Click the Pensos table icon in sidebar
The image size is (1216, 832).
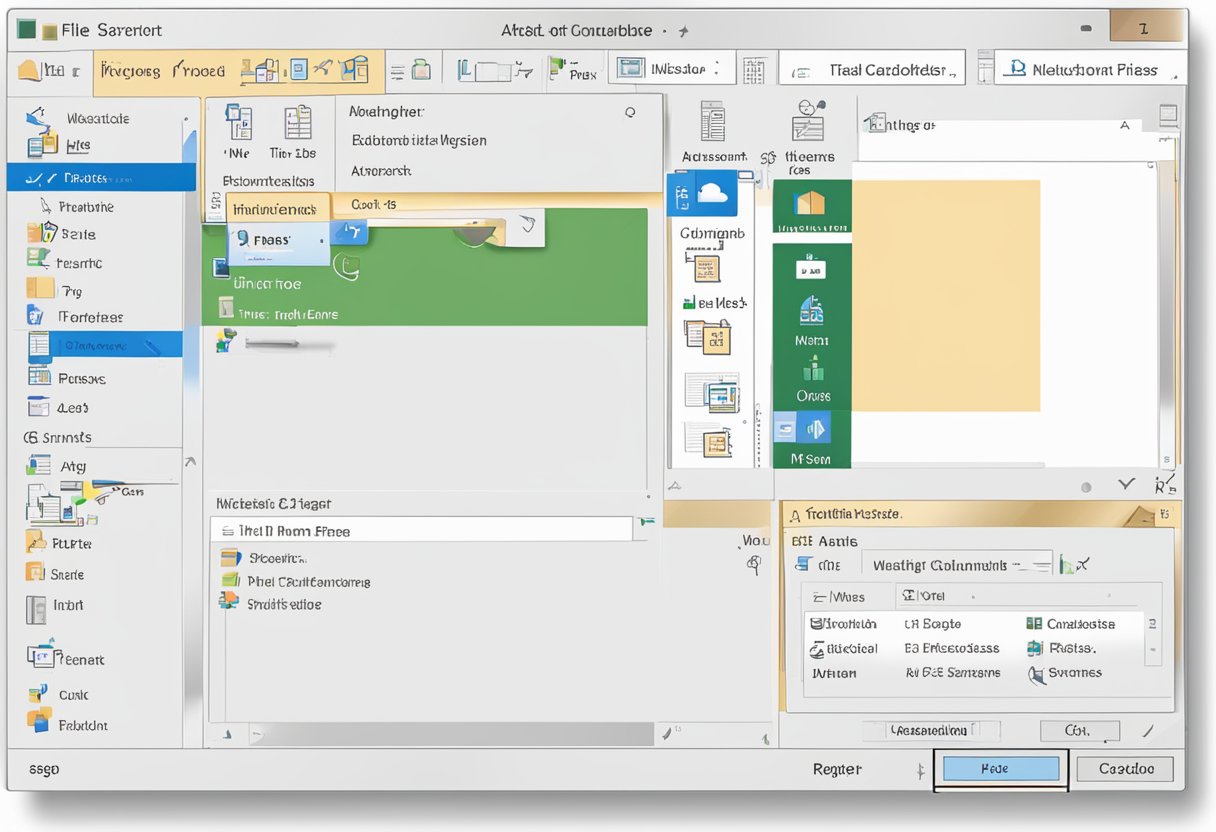(40, 377)
